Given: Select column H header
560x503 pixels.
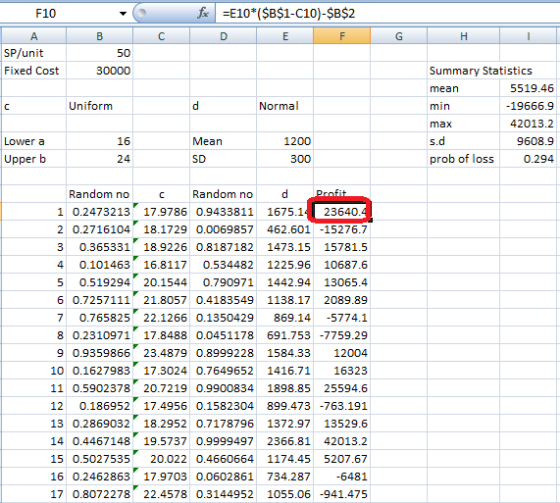Looking at the screenshot, I should tap(464, 36).
